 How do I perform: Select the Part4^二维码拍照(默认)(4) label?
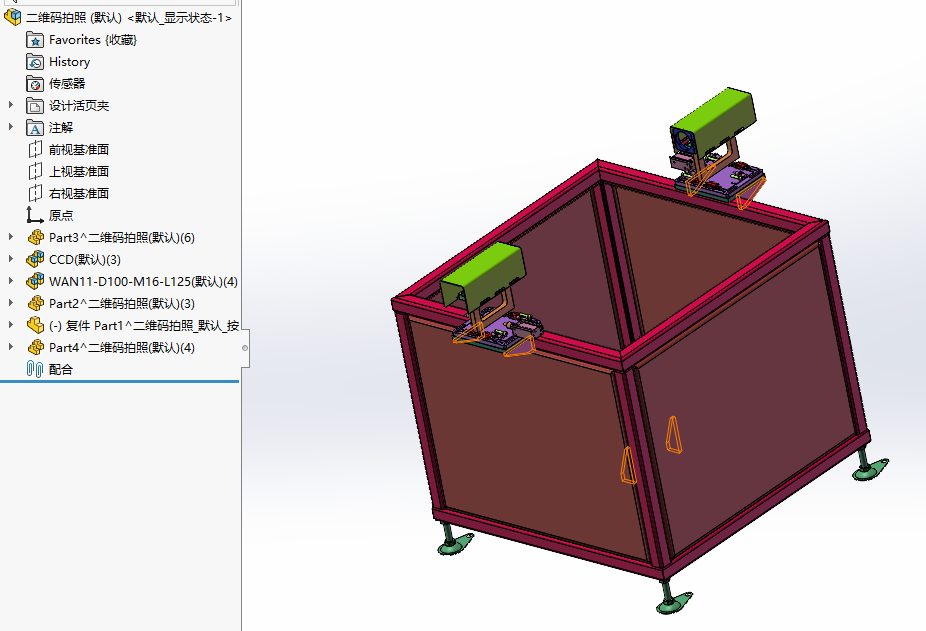[x=122, y=347]
